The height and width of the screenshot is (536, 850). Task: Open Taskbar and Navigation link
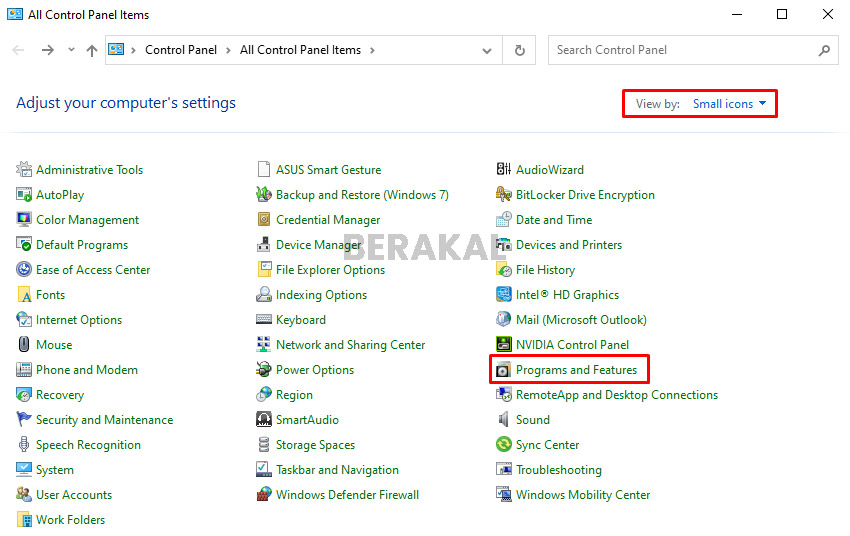337,469
